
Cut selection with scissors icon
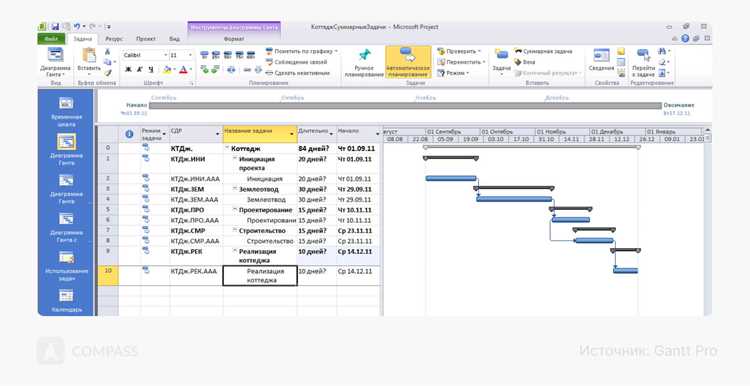[x=108, y=52]
